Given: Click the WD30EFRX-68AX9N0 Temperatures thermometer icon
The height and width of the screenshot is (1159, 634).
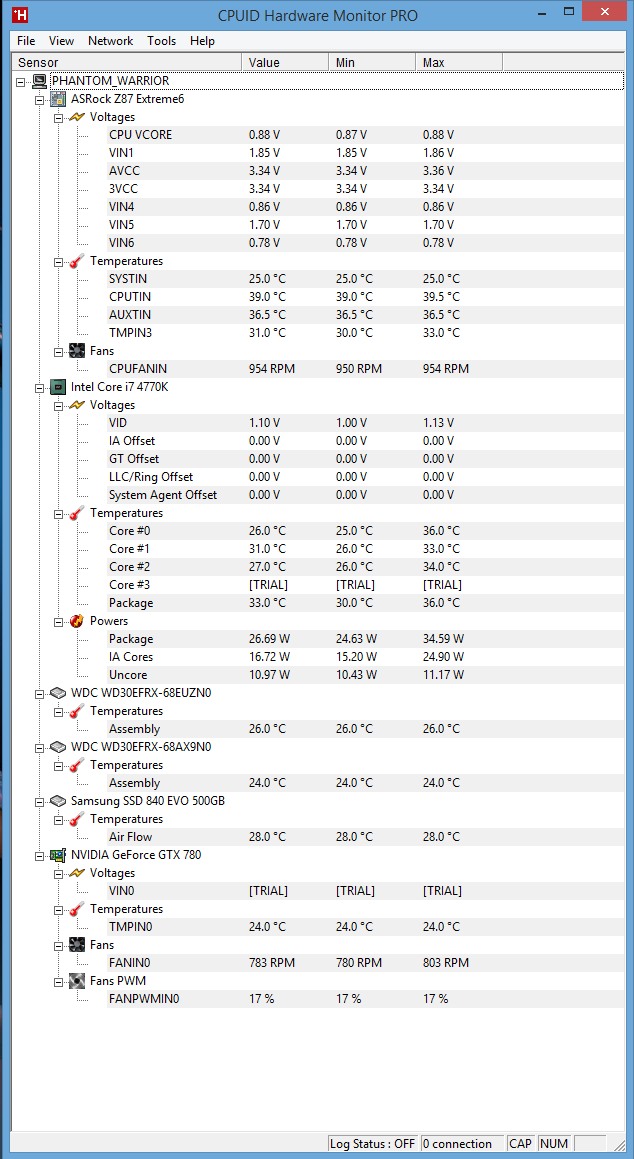Looking at the screenshot, I should pyautogui.click(x=77, y=765).
